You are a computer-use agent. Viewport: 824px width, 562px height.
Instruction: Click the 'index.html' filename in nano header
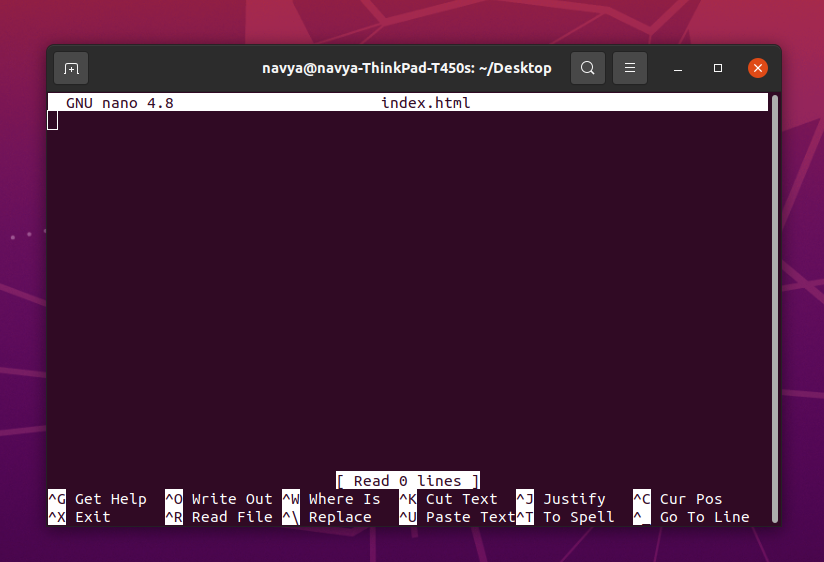click(426, 103)
